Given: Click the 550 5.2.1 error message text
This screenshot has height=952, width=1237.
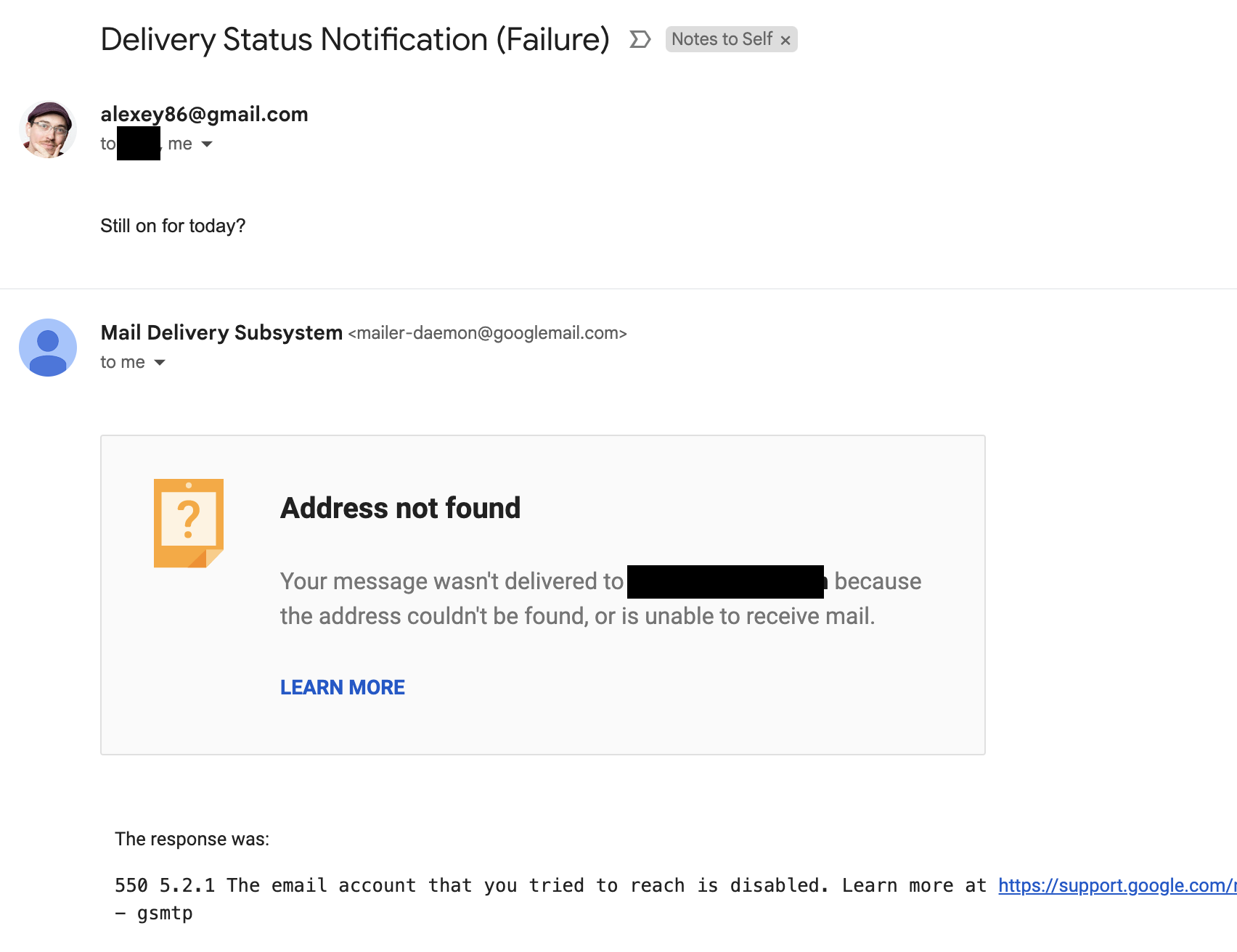Looking at the screenshot, I should point(472,885).
